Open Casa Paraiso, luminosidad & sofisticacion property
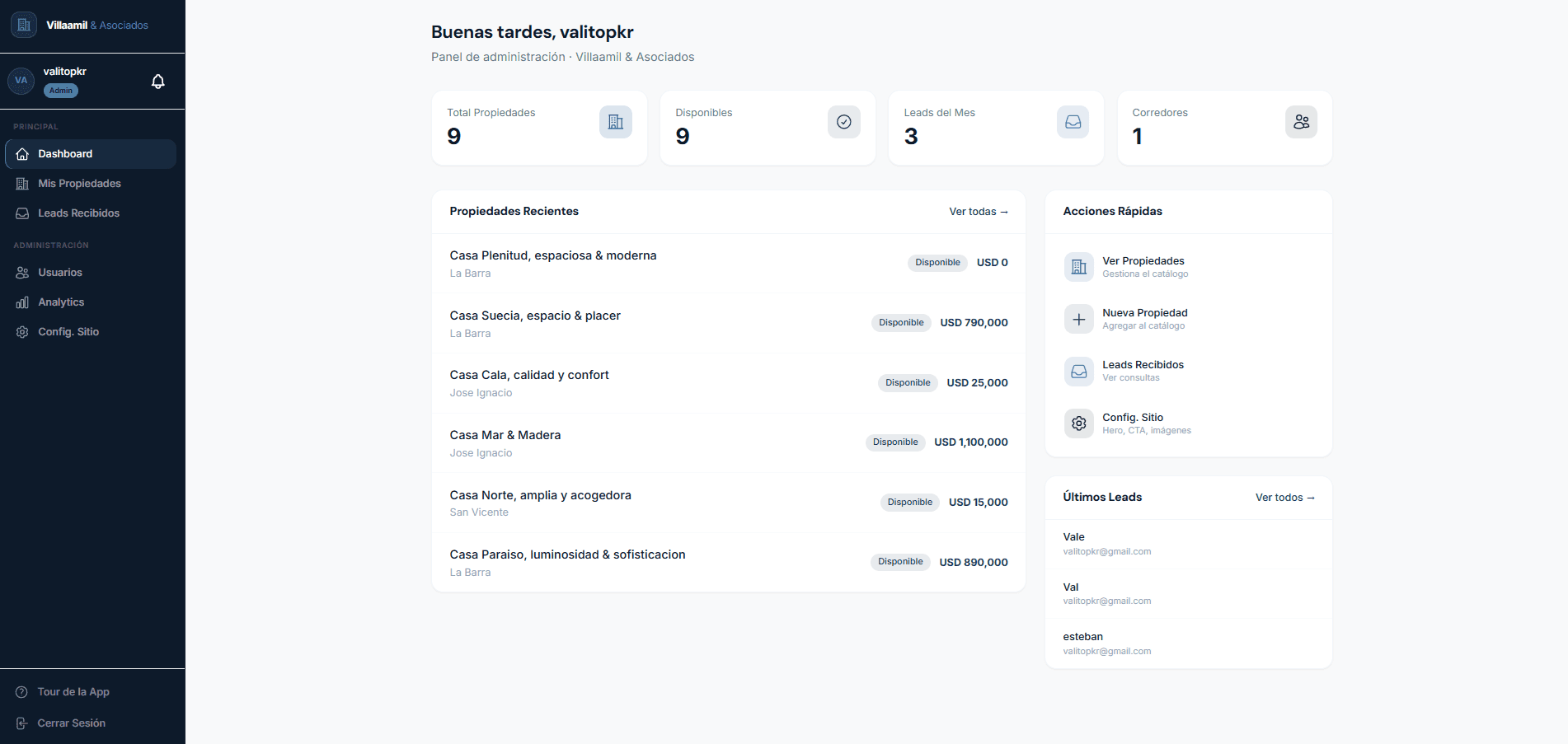Image resolution: width=1568 pixels, height=744 pixels. 729,563
